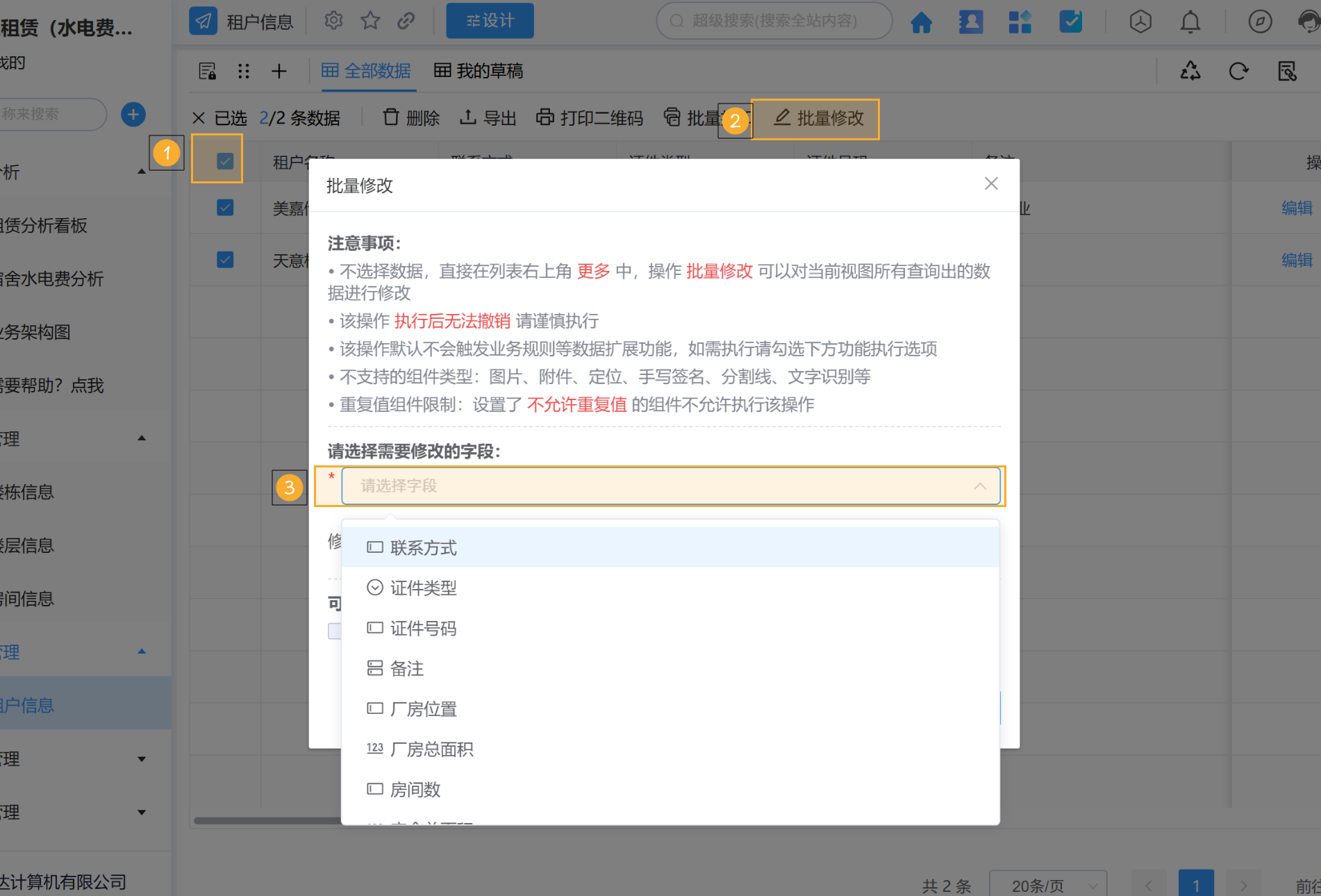The image size is (1321, 896).
Task: Switch to the 全部数据 tab
Action: [x=367, y=71]
